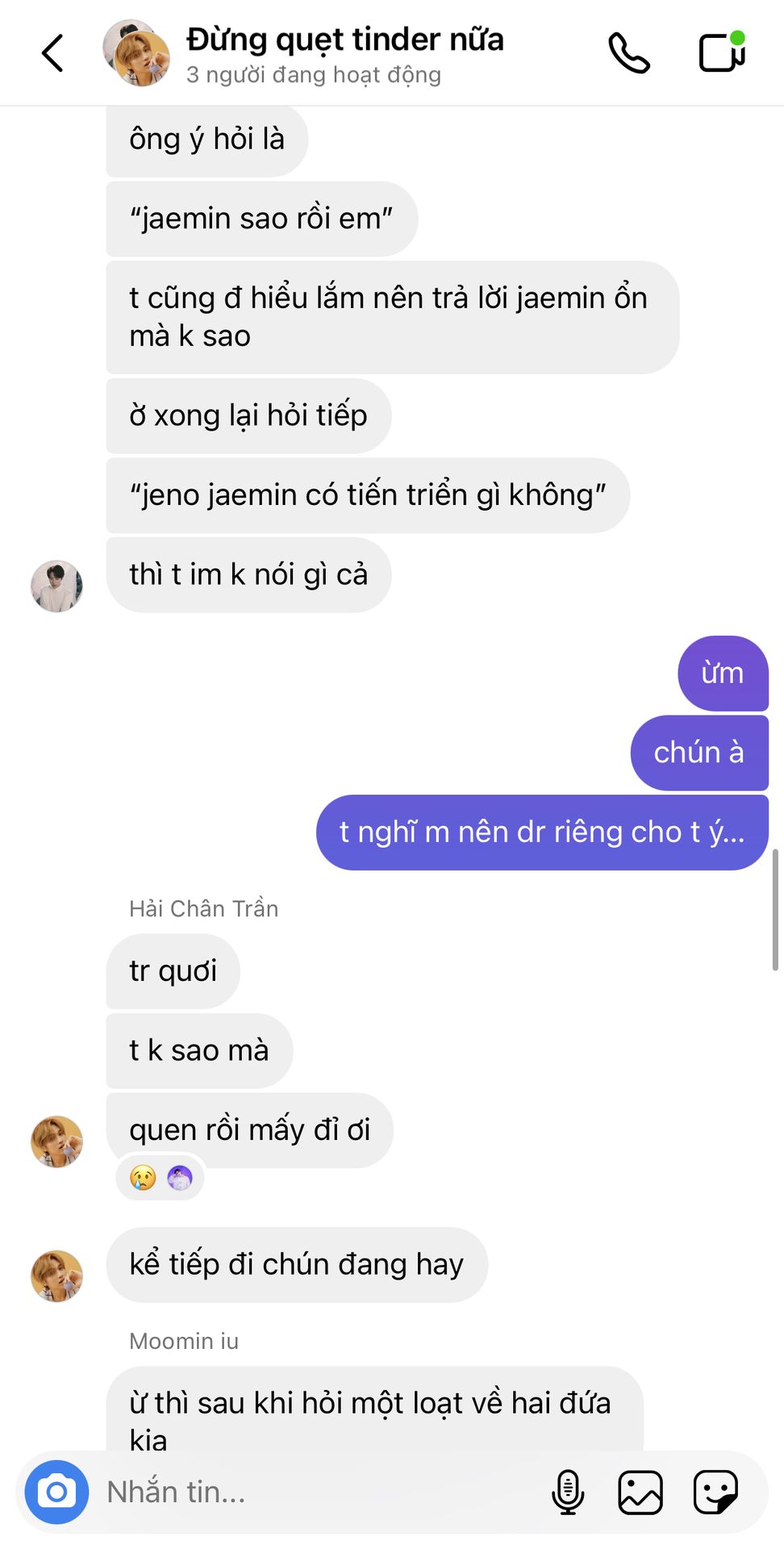Tap the '3 người đang hoạt động' status text
784x1549 pixels.
pos(314,75)
